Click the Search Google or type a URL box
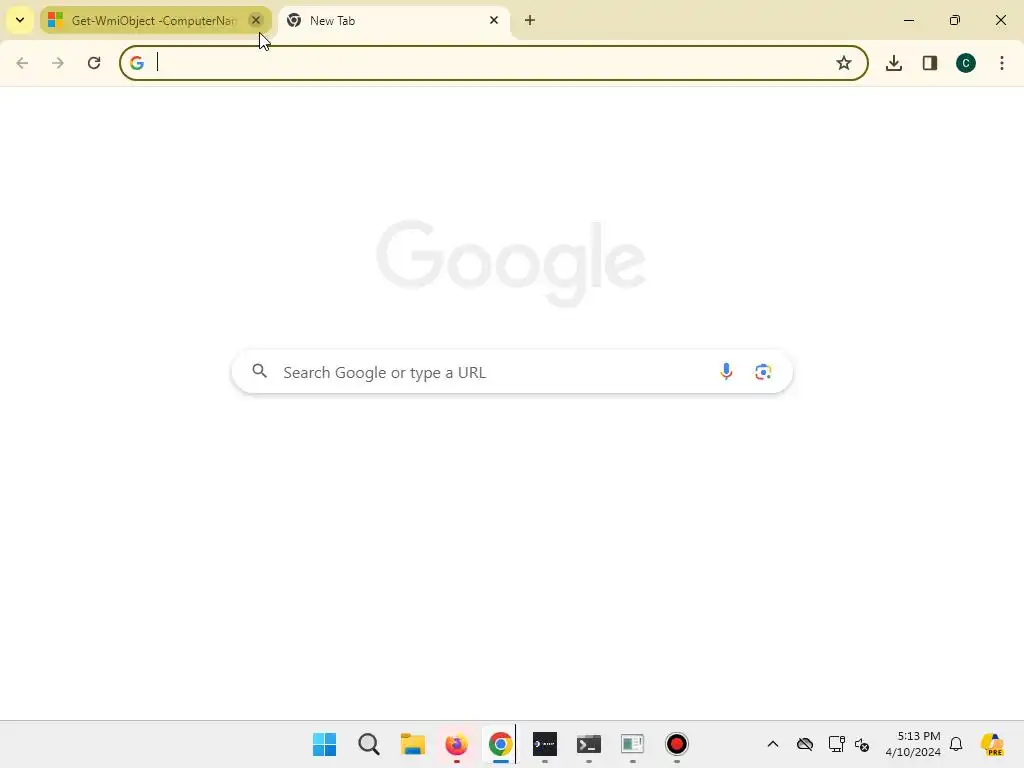The image size is (1024, 768). click(x=512, y=372)
